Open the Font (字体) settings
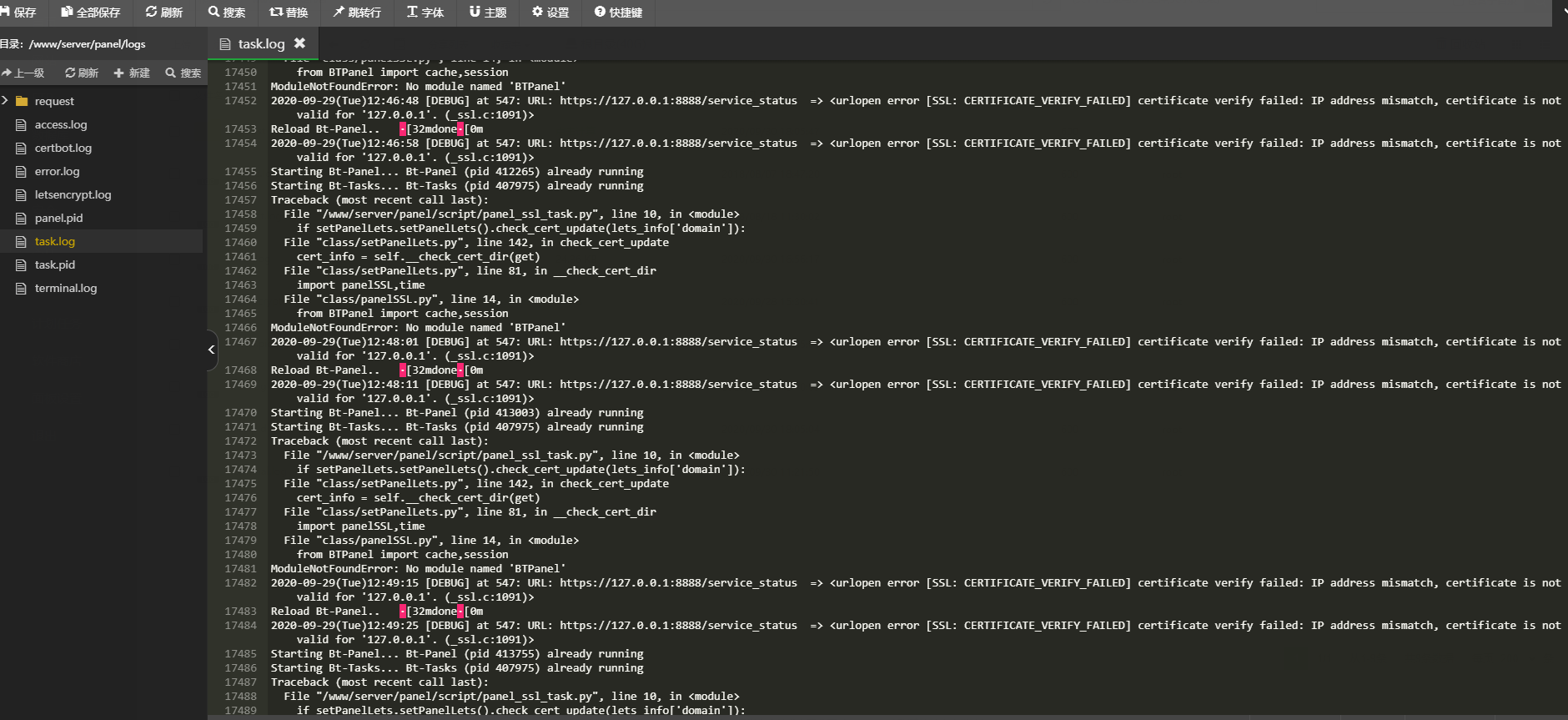Image resolution: width=1568 pixels, height=720 pixels. (x=425, y=13)
